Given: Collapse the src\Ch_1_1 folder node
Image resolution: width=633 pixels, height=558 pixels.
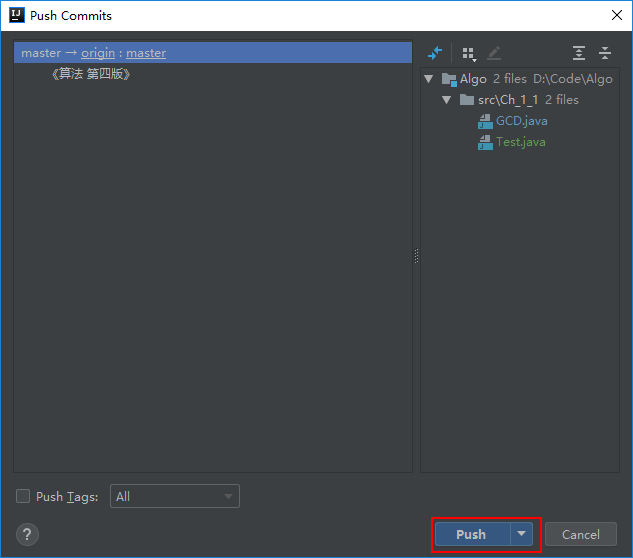Looking at the screenshot, I should click(x=447, y=100).
